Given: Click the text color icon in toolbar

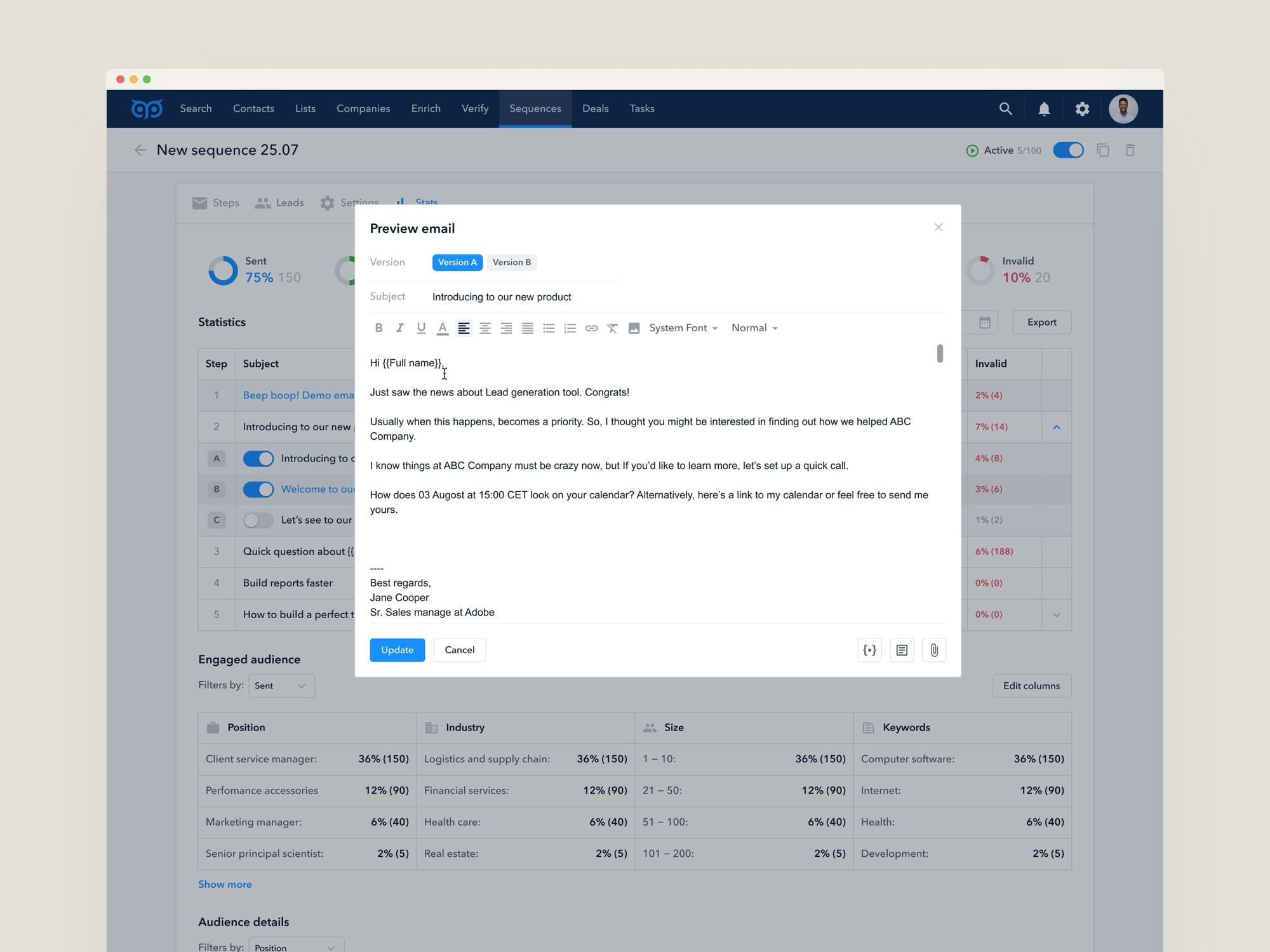Looking at the screenshot, I should click(443, 328).
